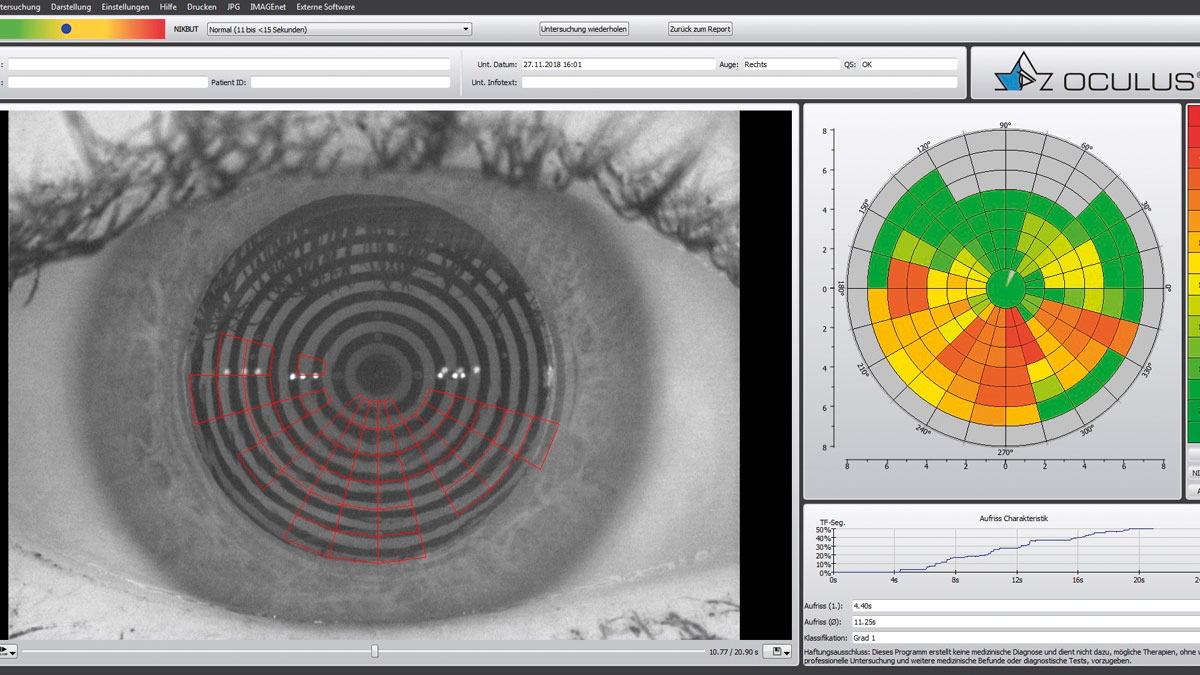Open the IMAGEnet menu
1200x675 pixels.
point(268,7)
